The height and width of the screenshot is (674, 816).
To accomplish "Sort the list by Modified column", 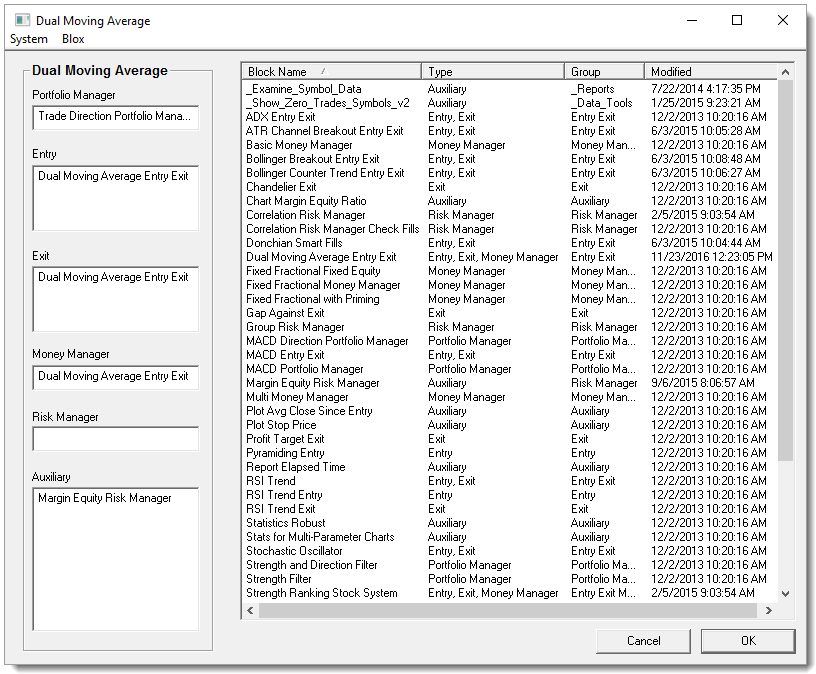I will (x=700, y=71).
